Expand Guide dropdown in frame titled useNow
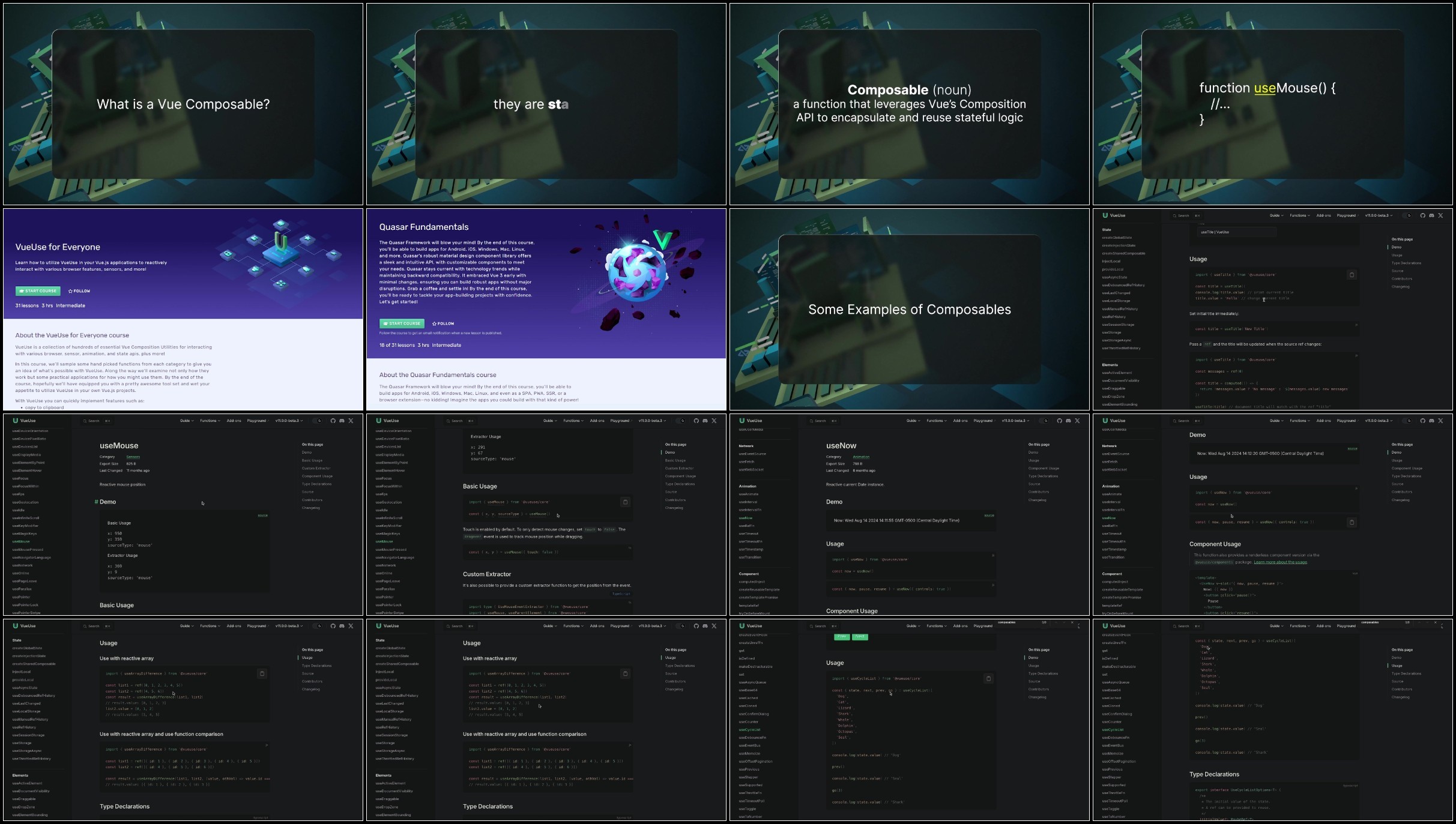1456x824 pixels. point(913,421)
